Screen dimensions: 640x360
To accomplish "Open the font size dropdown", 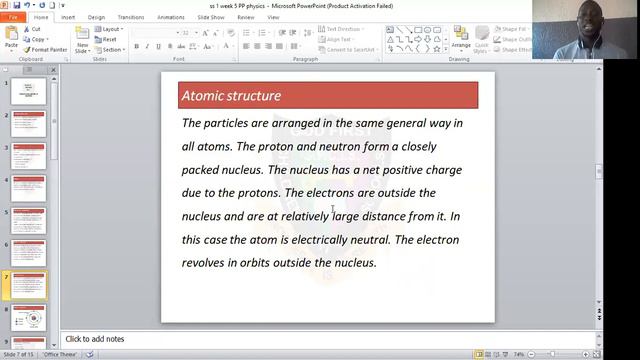I will (196, 33).
